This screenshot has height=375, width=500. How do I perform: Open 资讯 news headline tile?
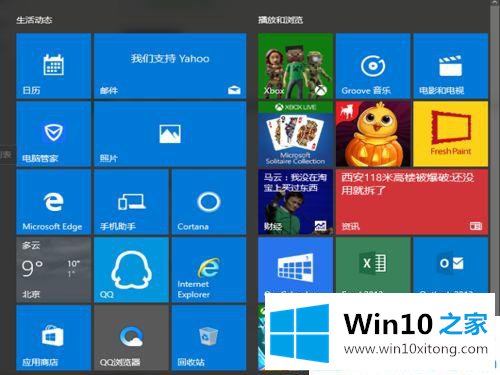[412, 202]
